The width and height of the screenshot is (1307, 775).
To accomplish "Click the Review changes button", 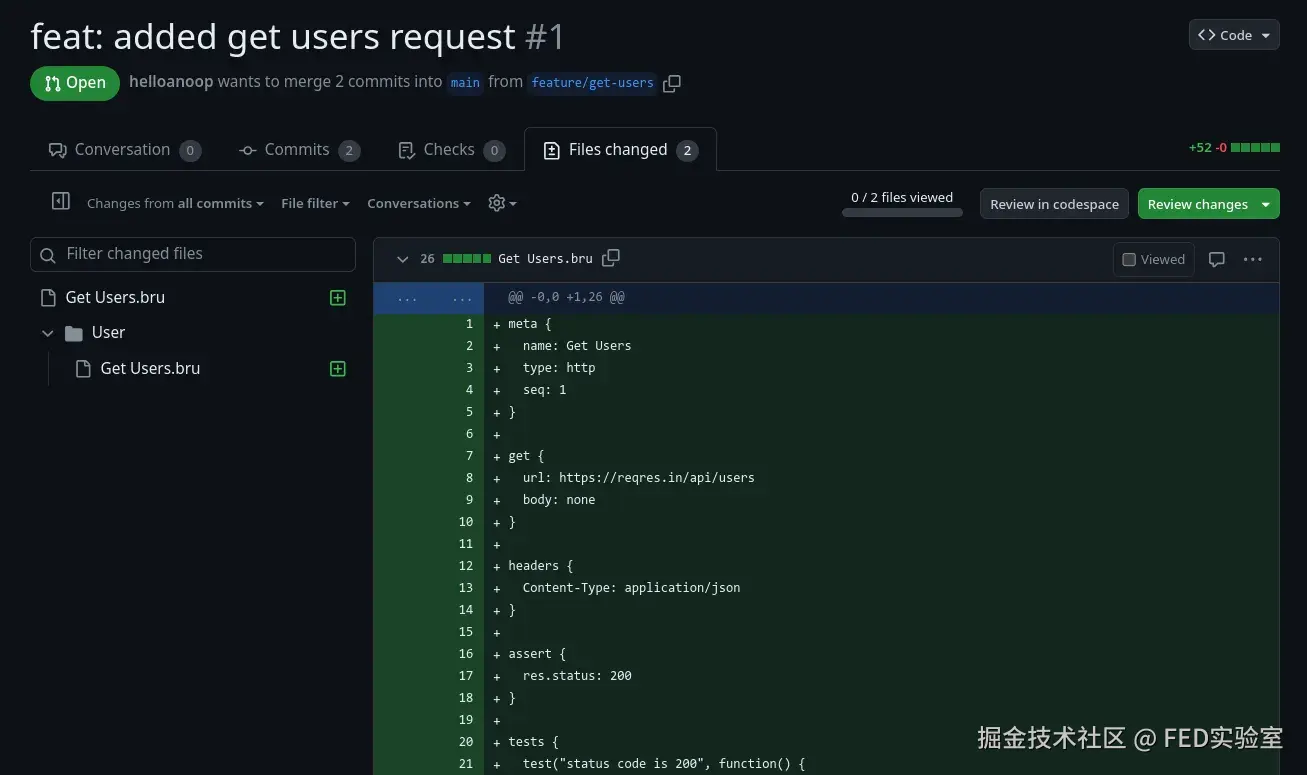I will coord(1197,204).
